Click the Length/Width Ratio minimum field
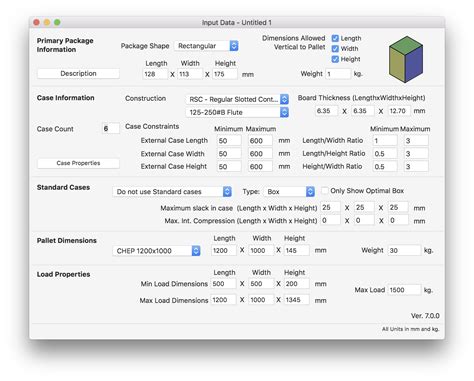 385,141
